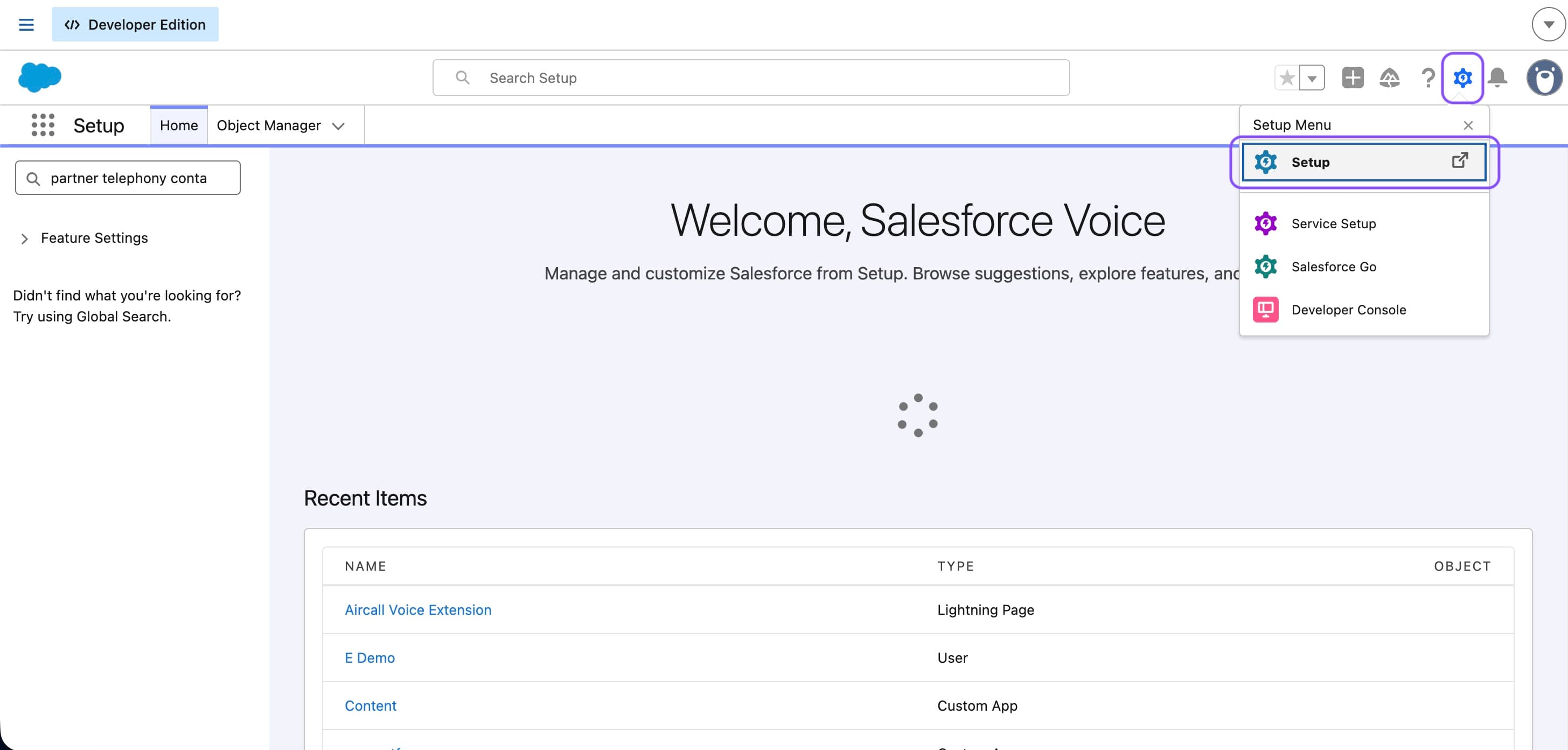The height and width of the screenshot is (750, 1568).
Task: Open the E Demo user link
Action: click(370, 657)
